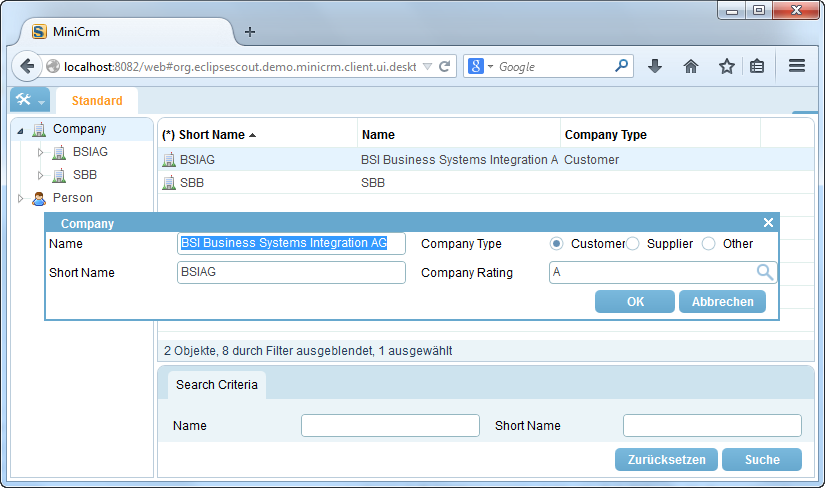
Task: Open the Search Criteria tab
Action: tap(217, 384)
